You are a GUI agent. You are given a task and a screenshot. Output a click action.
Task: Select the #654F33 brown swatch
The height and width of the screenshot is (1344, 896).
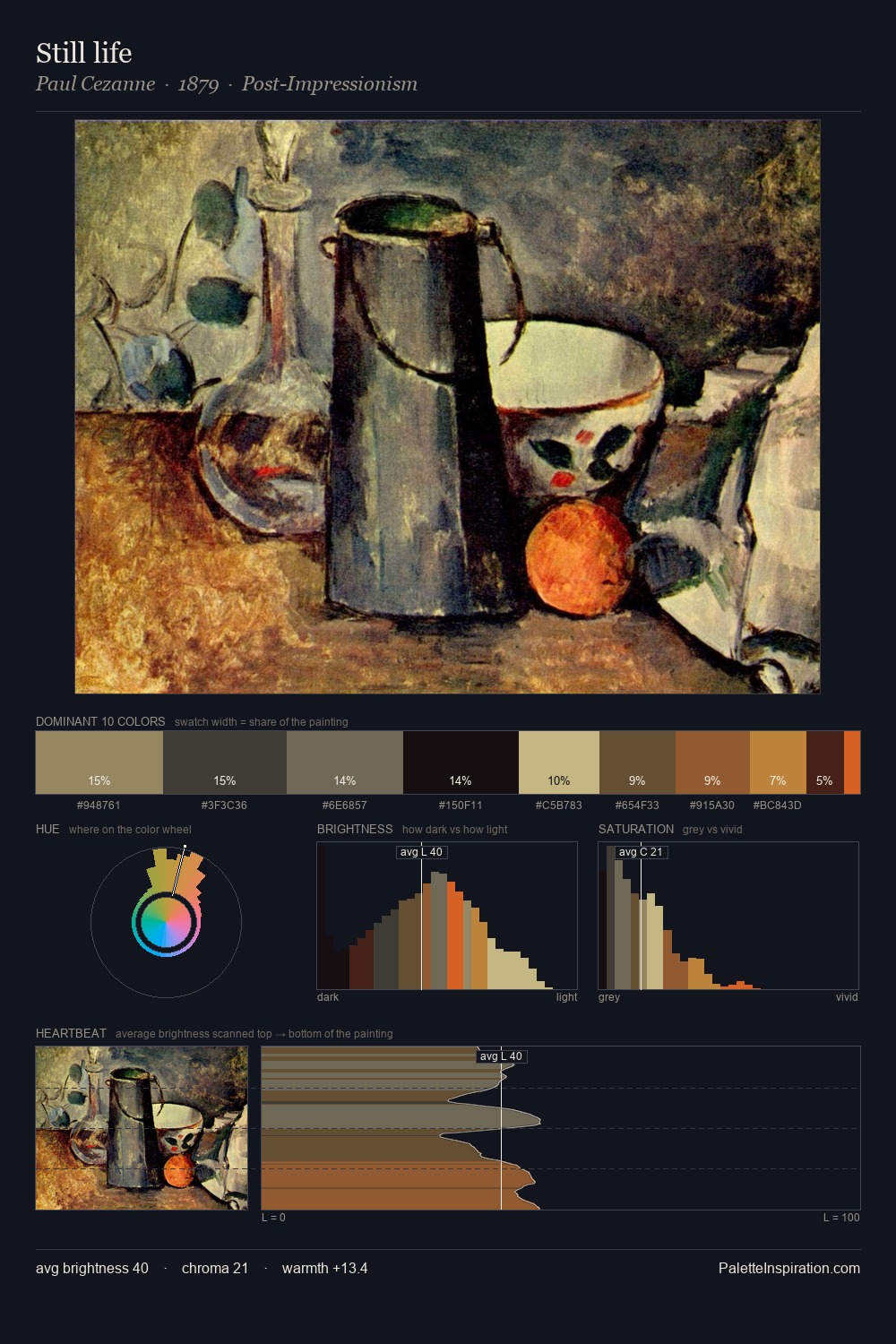coord(637,762)
